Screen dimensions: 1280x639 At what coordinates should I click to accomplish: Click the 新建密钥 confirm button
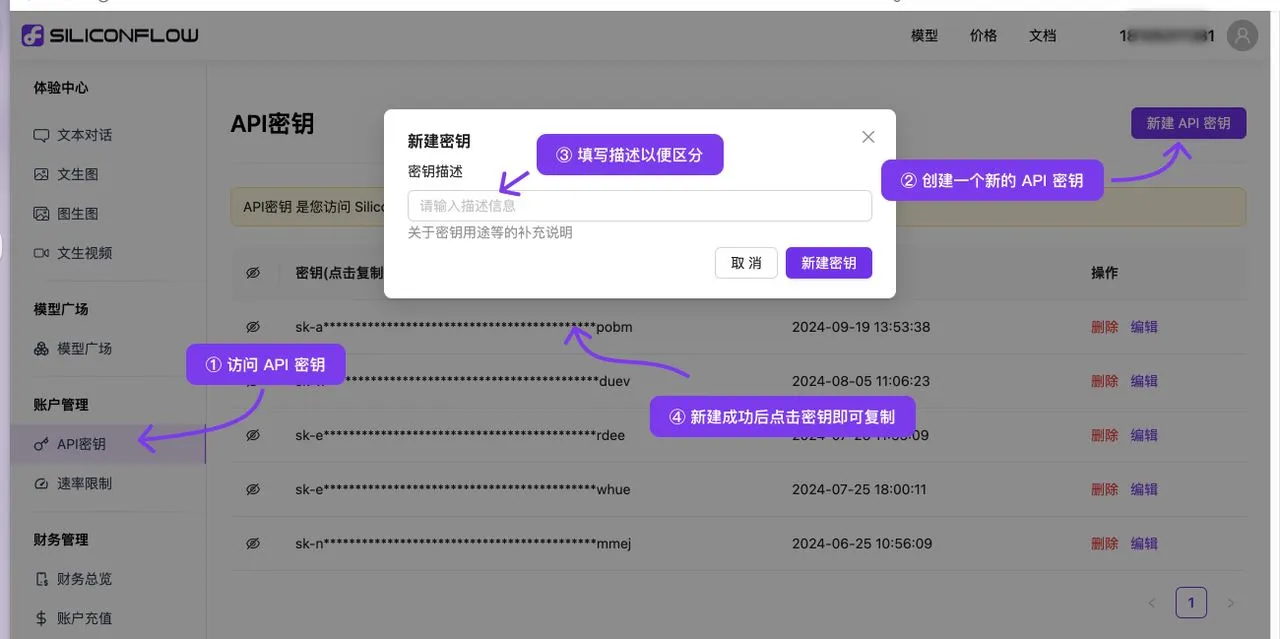(828, 262)
